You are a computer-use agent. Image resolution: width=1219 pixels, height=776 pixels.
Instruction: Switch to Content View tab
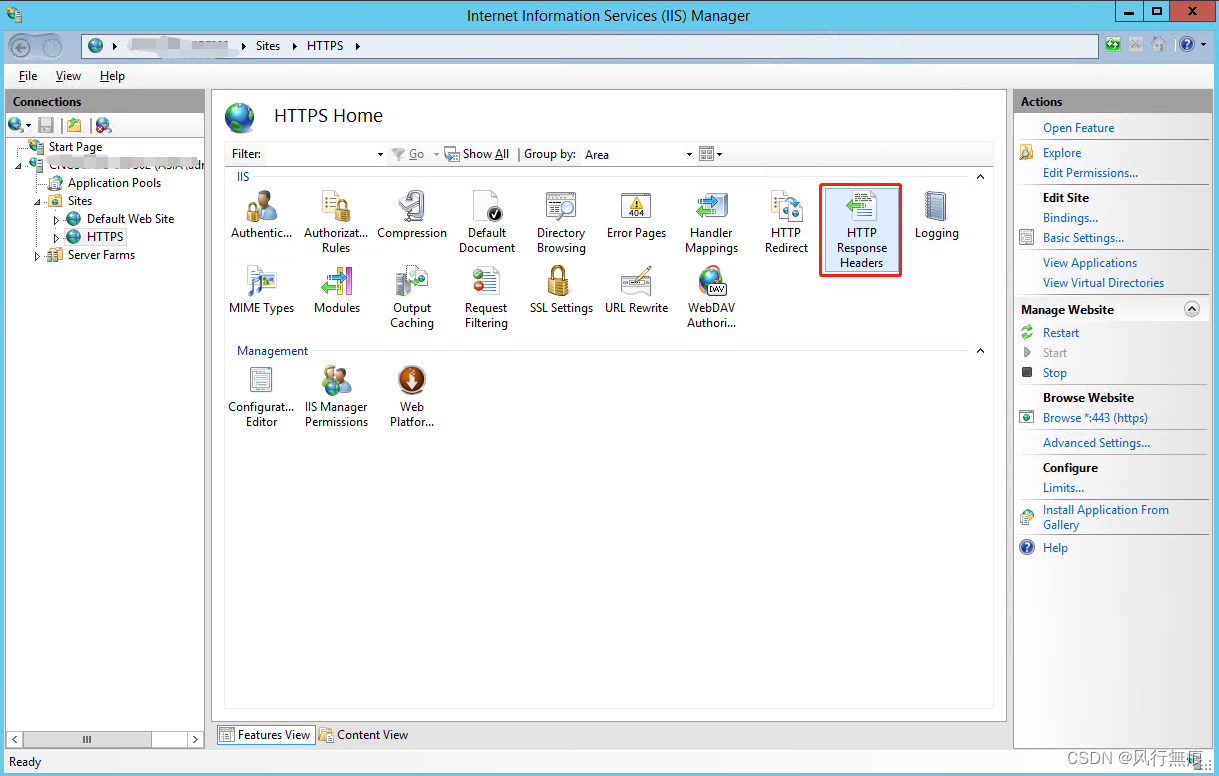pos(363,735)
